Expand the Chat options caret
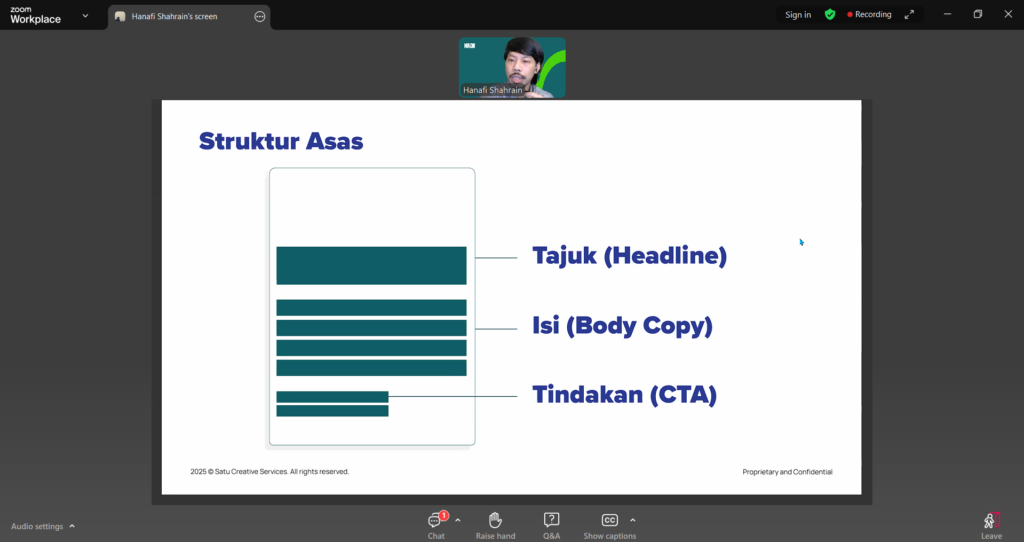The height and width of the screenshot is (542, 1024). pos(458,520)
